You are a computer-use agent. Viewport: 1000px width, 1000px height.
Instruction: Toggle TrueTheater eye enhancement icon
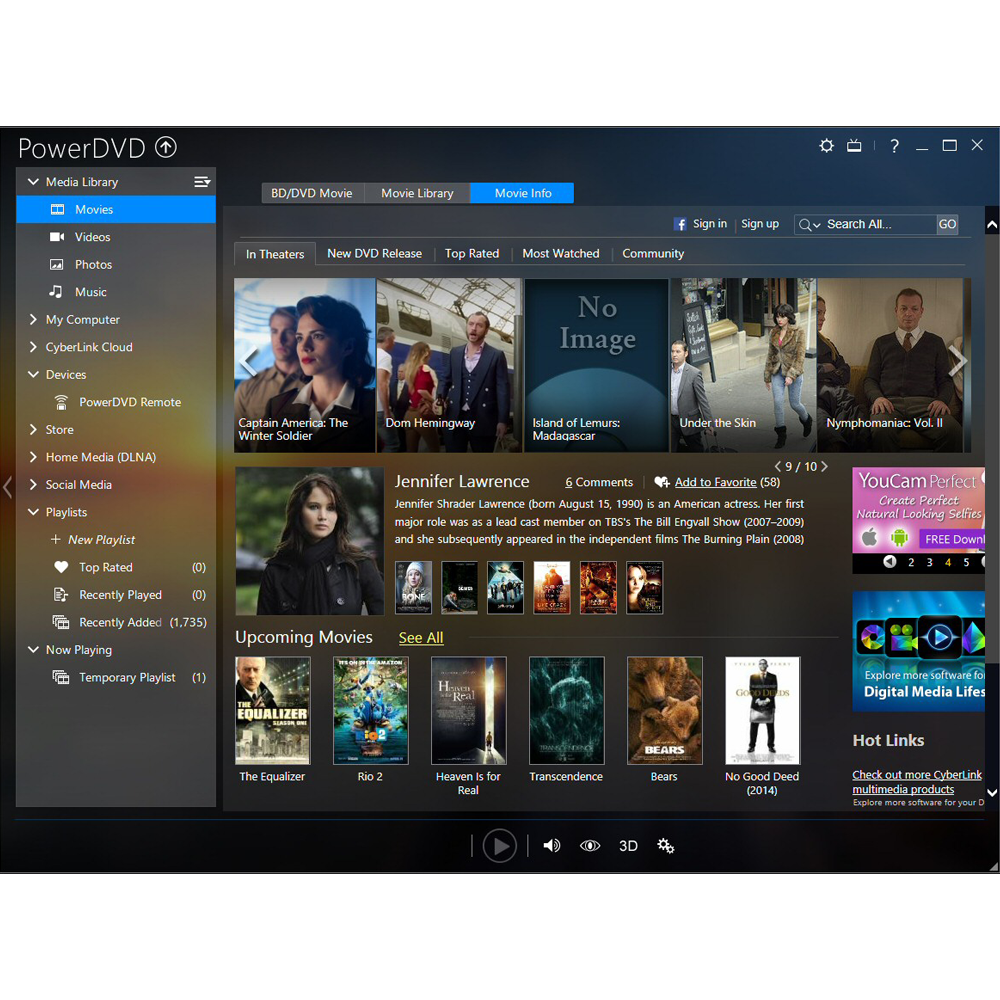click(x=590, y=846)
